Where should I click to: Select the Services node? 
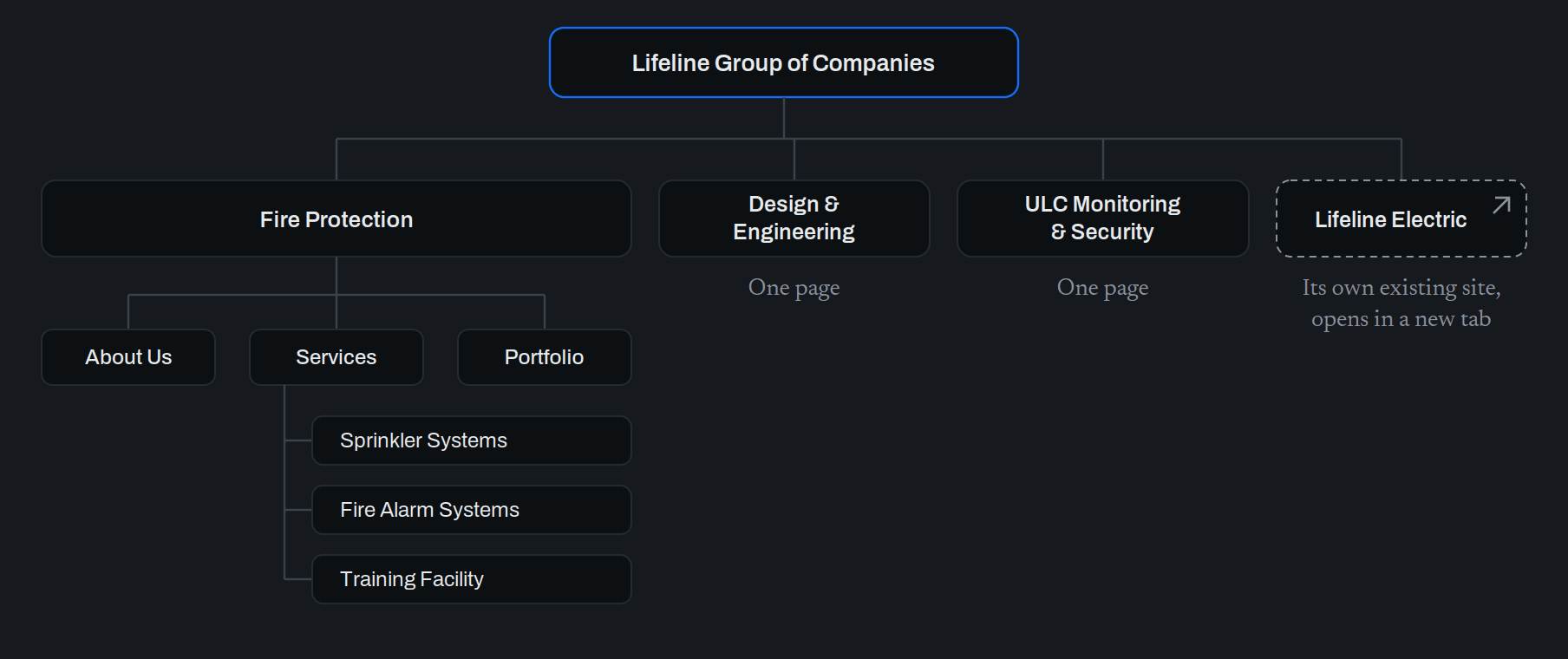336,357
